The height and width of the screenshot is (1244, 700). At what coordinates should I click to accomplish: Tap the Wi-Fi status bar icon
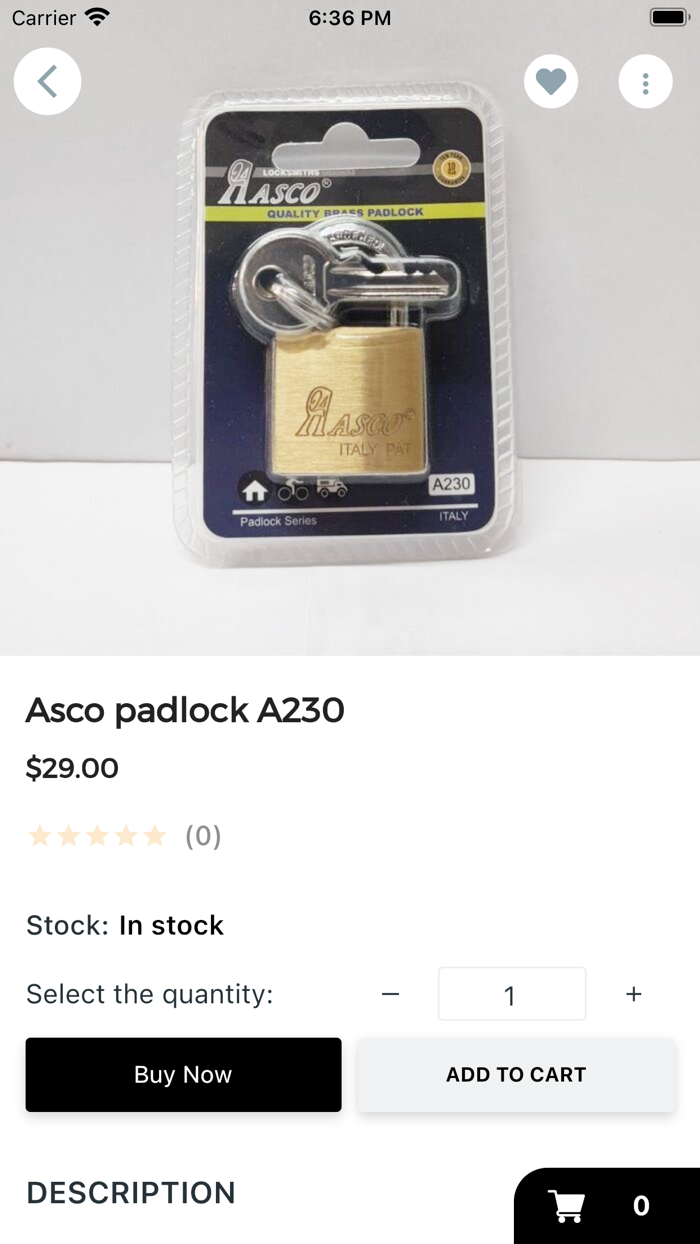(97, 17)
